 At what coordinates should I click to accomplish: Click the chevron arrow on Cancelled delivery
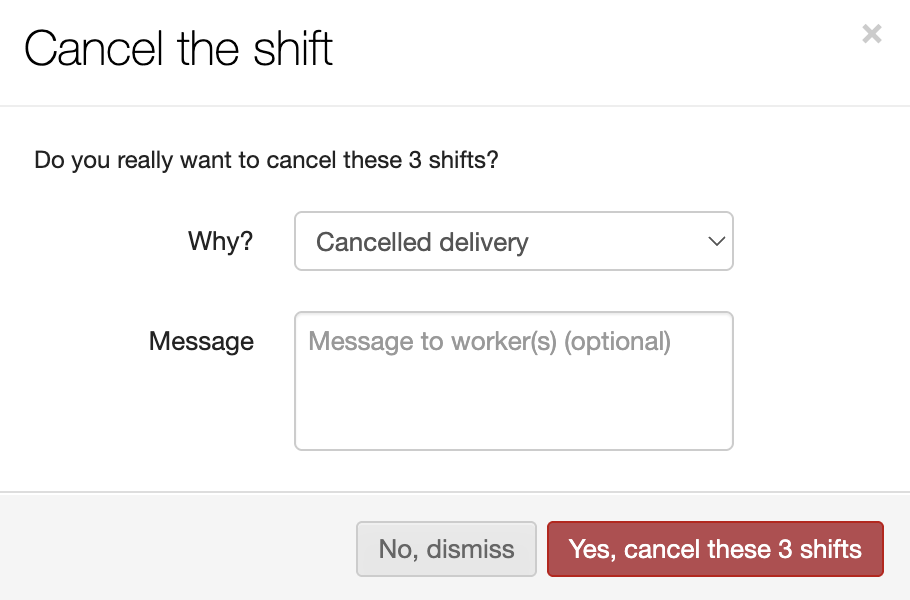tap(715, 242)
